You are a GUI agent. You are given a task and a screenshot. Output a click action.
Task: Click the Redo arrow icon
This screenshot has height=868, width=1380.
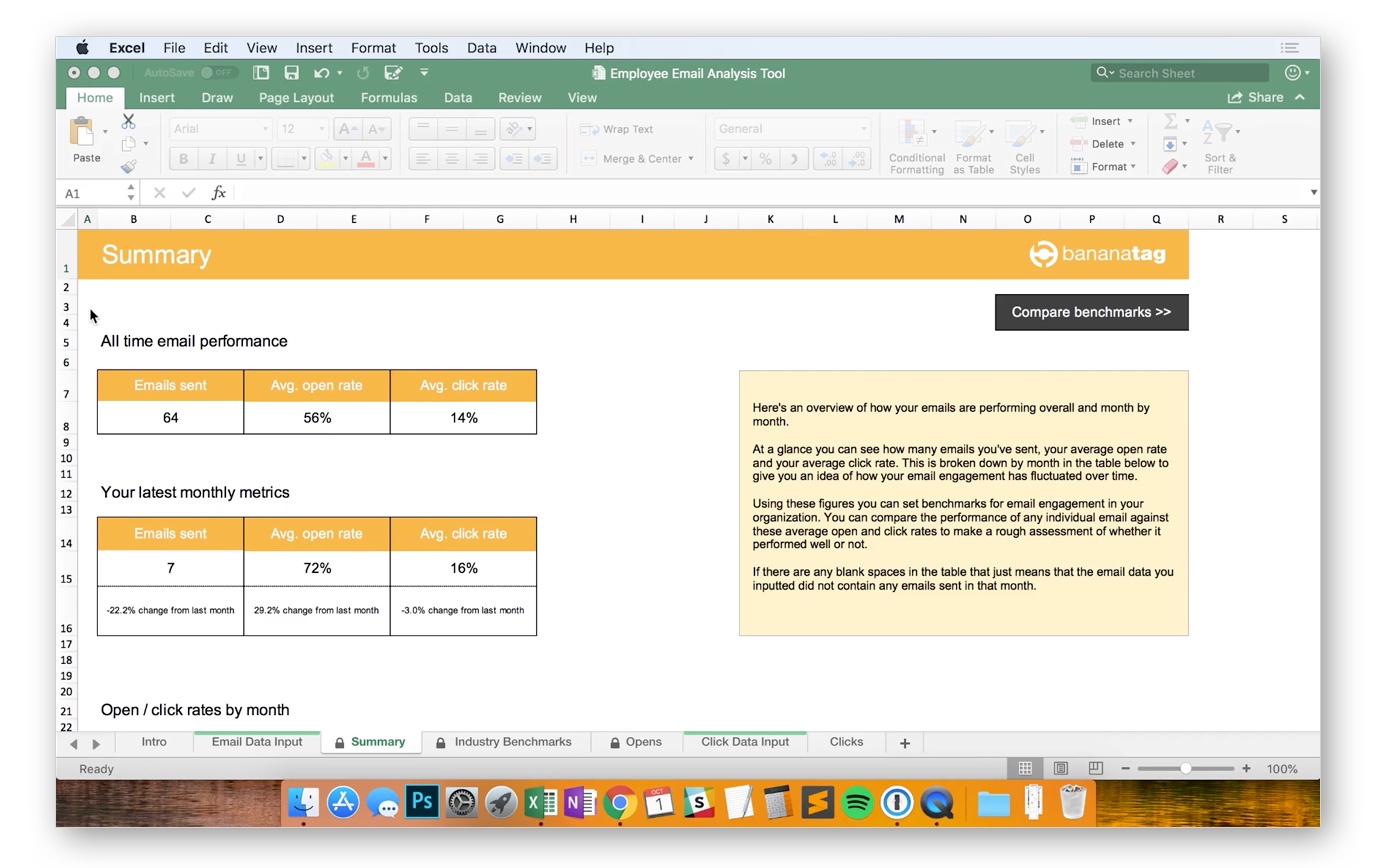coord(363,73)
